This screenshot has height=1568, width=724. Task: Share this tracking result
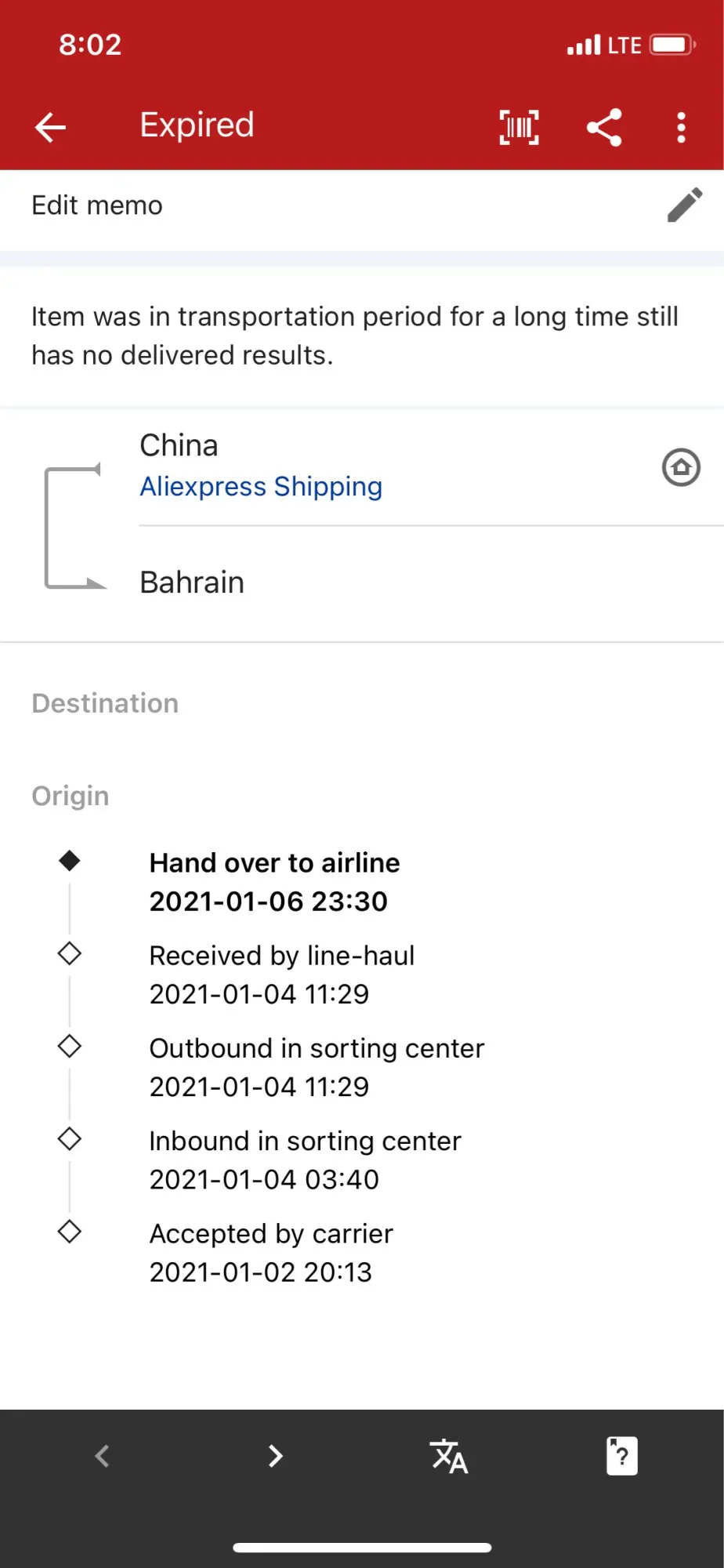[x=604, y=127]
